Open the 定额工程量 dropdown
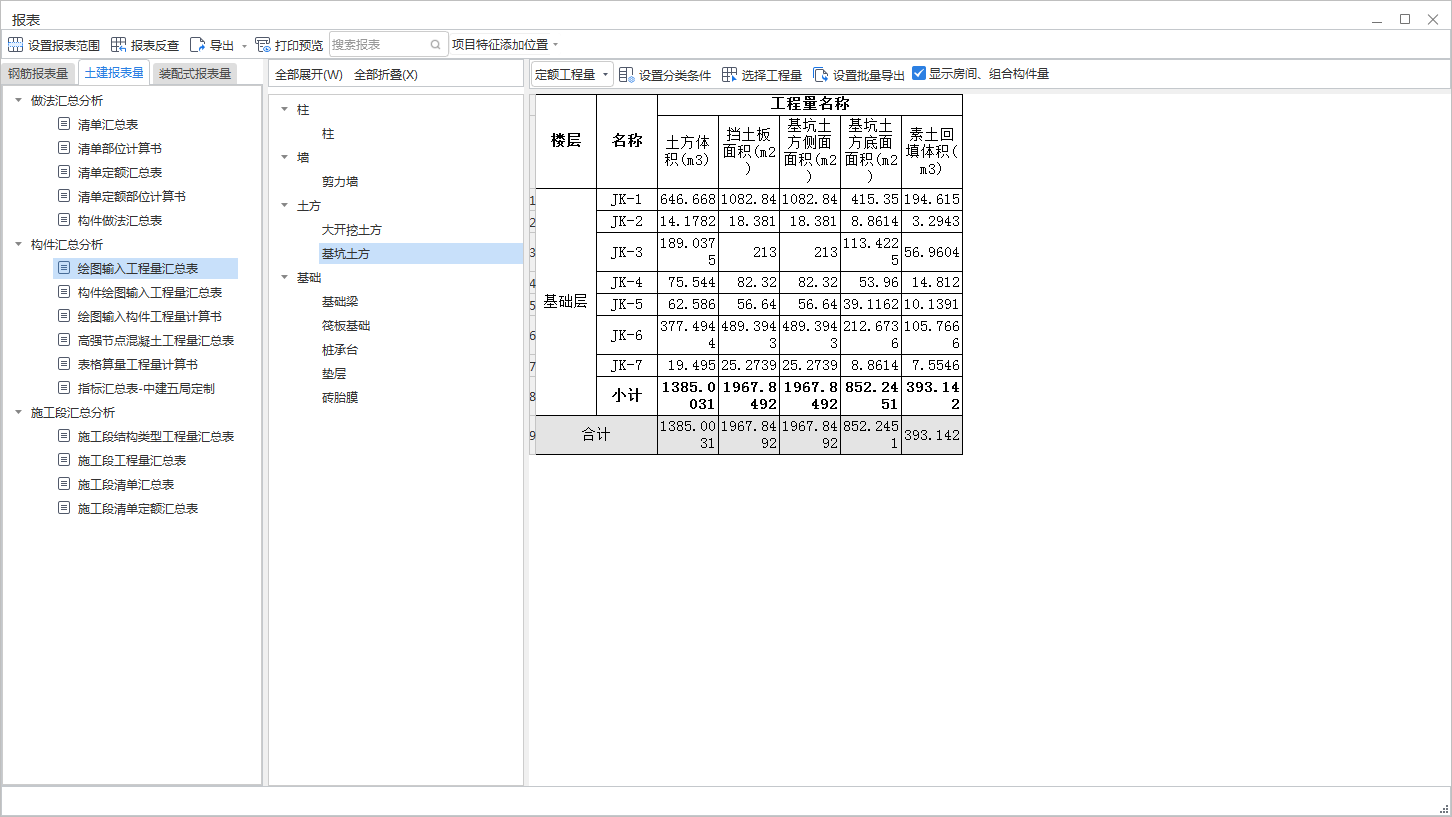This screenshot has width=1452, height=817. point(571,75)
